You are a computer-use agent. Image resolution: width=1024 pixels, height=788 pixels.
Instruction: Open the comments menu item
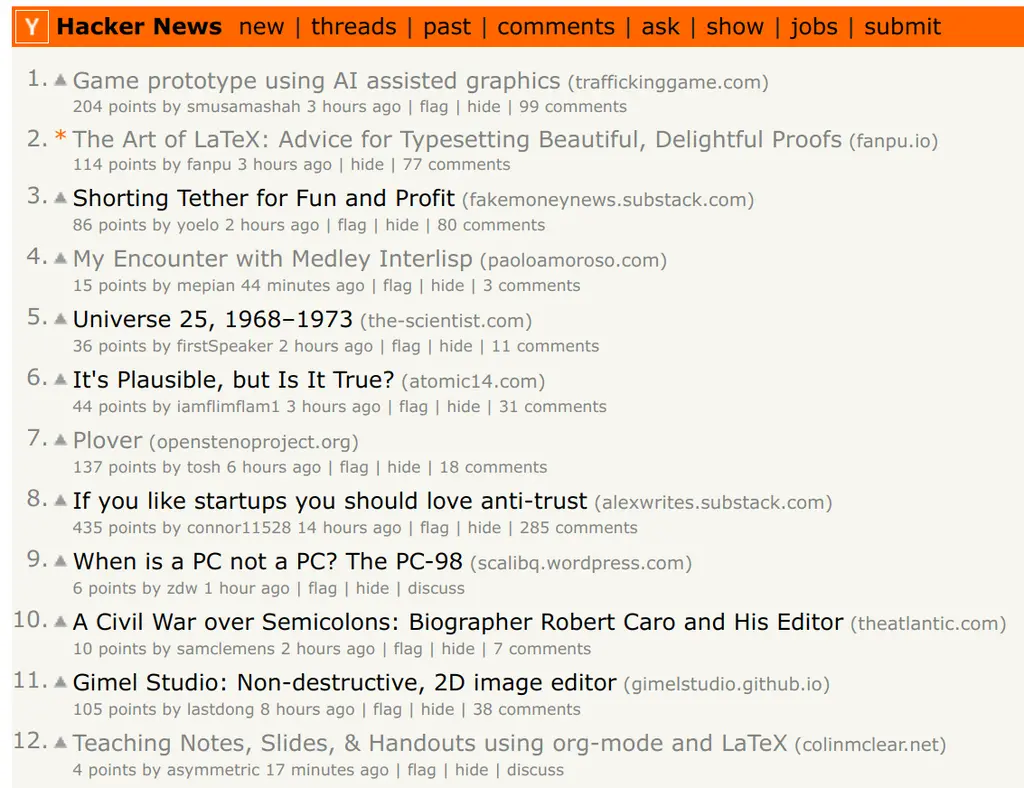[556, 27]
